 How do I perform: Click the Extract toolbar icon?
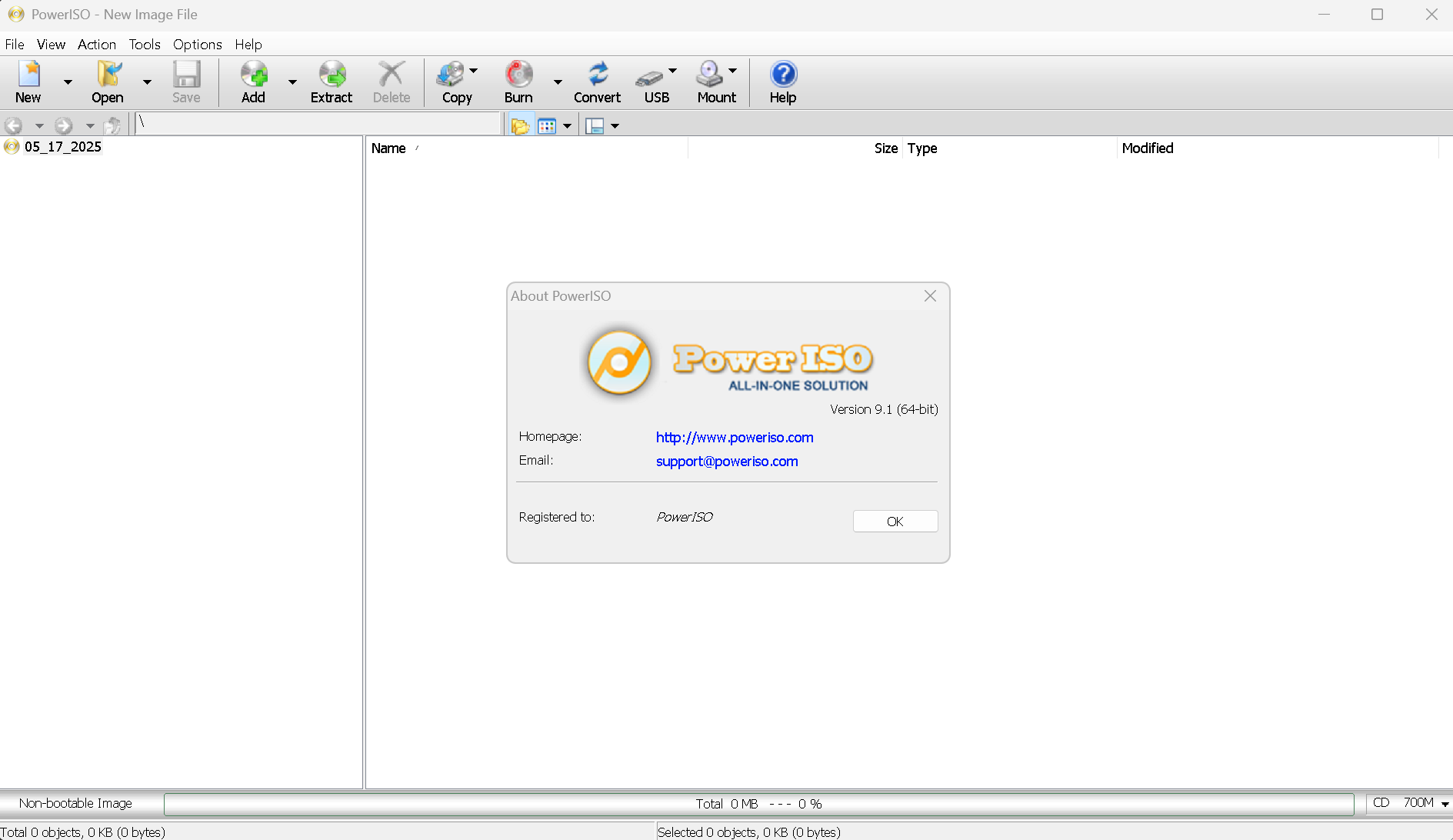(x=332, y=82)
